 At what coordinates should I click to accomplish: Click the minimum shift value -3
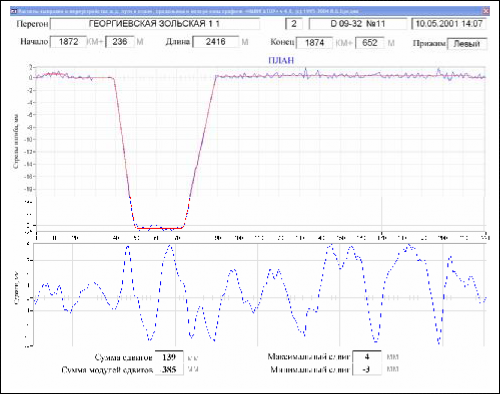(367, 369)
